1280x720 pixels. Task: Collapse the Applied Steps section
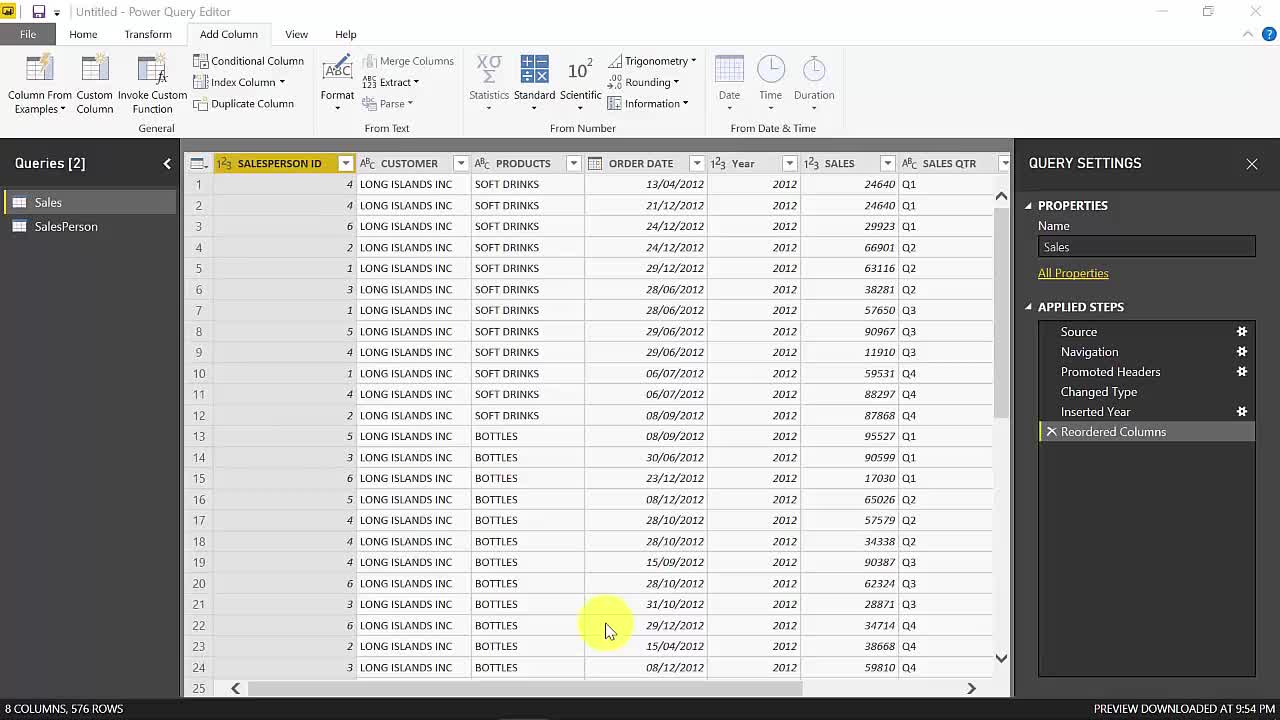click(x=1028, y=307)
